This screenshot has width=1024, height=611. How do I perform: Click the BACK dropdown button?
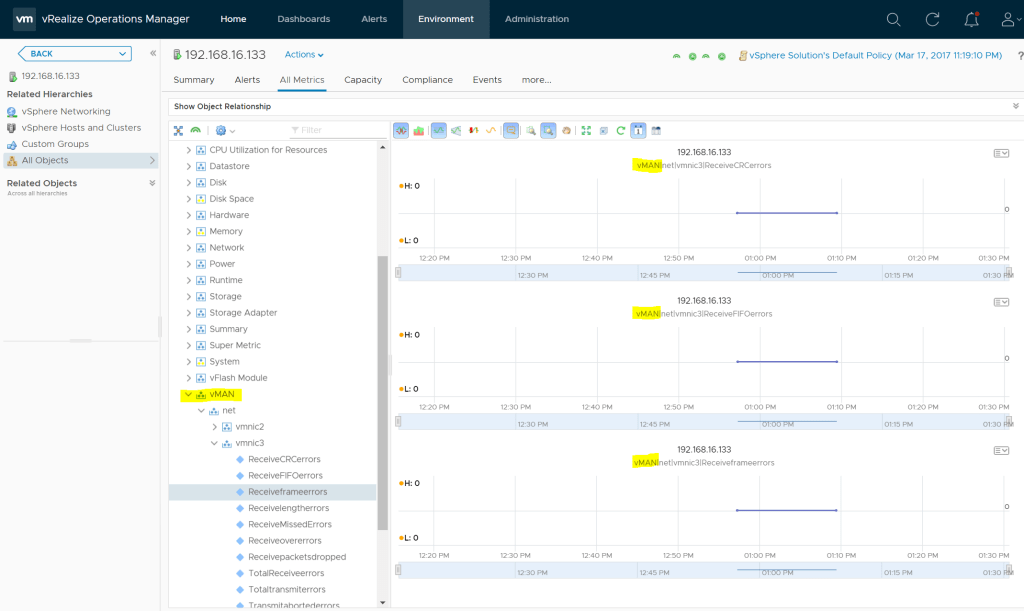point(74,54)
